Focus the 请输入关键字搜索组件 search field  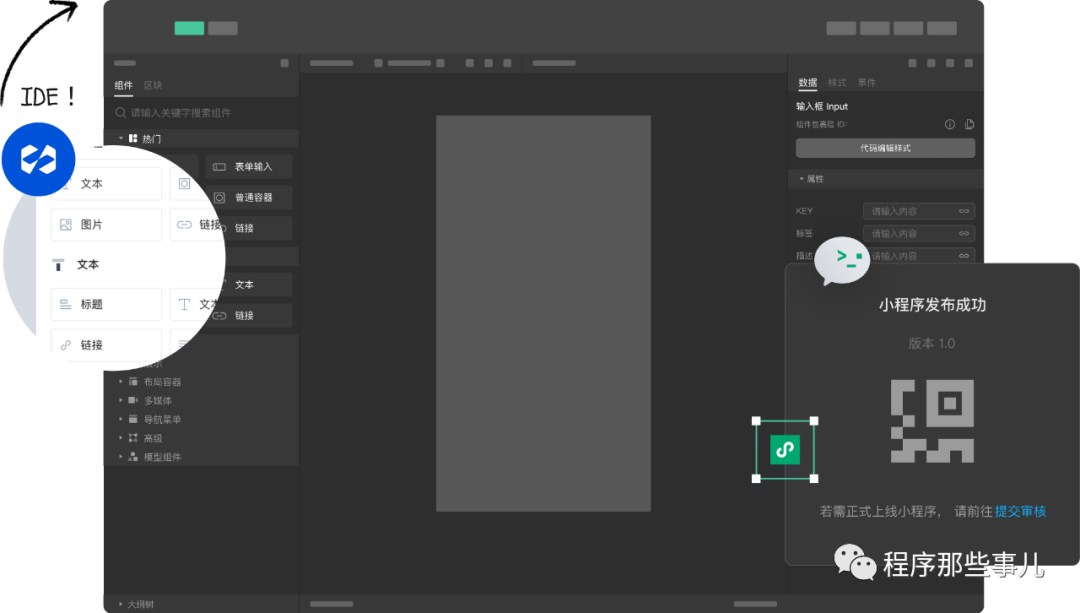[201, 113]
